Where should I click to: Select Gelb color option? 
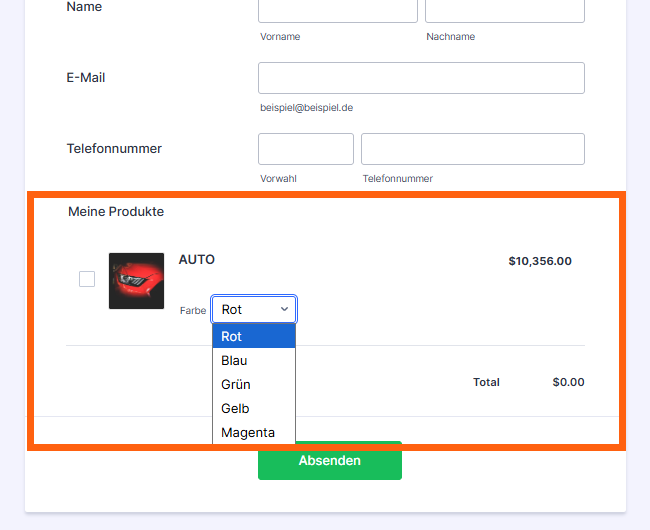pos(254,408)
